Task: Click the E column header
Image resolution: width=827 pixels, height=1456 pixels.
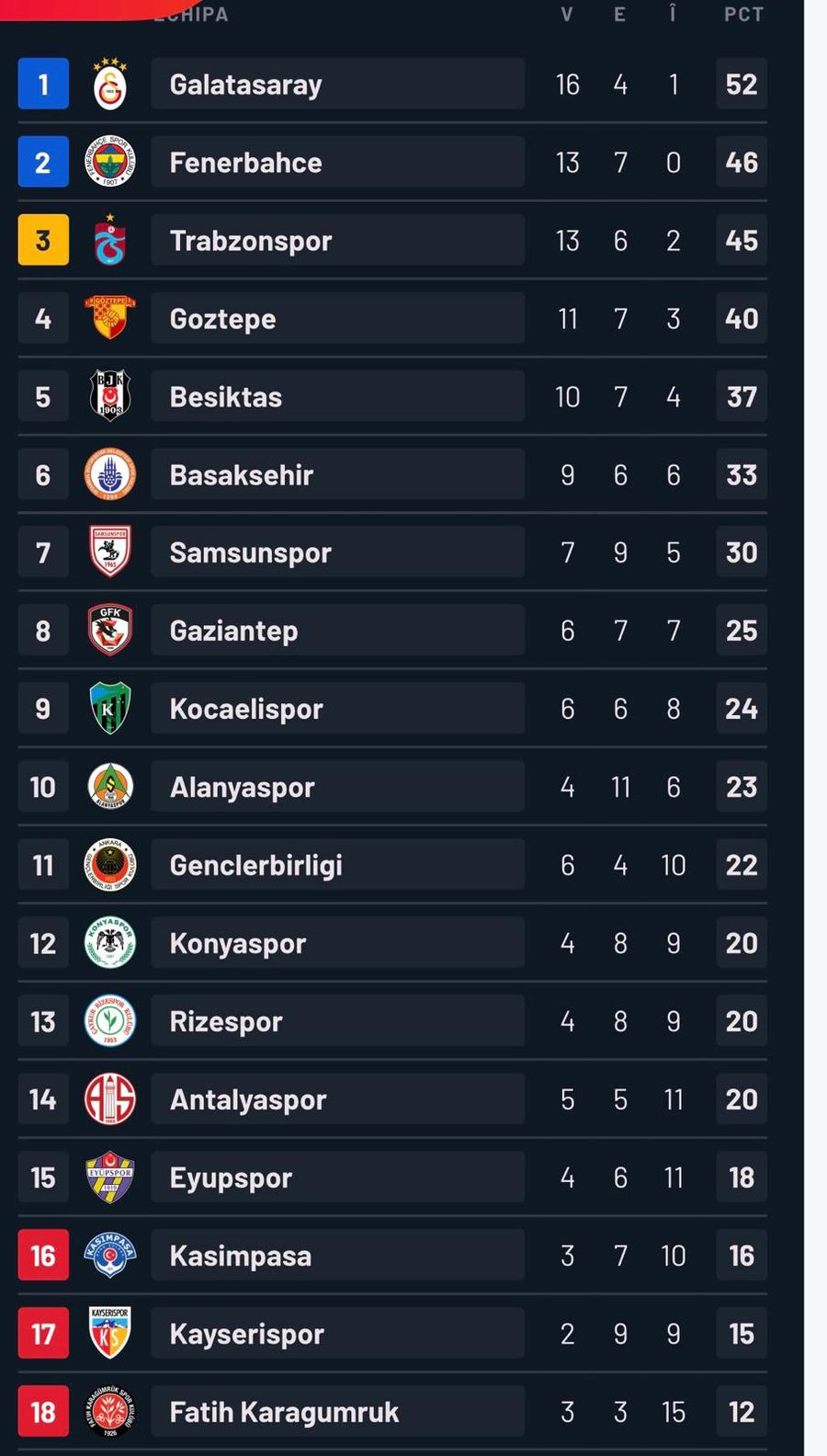Action: pyautogui.click(x=620, y=13)
